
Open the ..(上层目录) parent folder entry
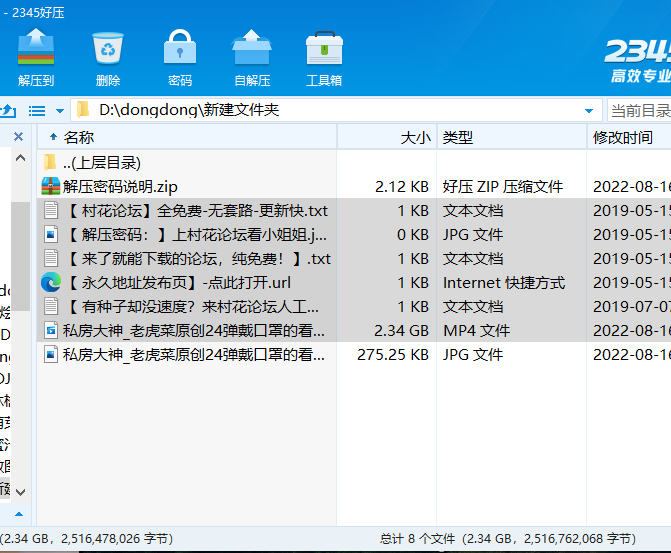[101, 162]
